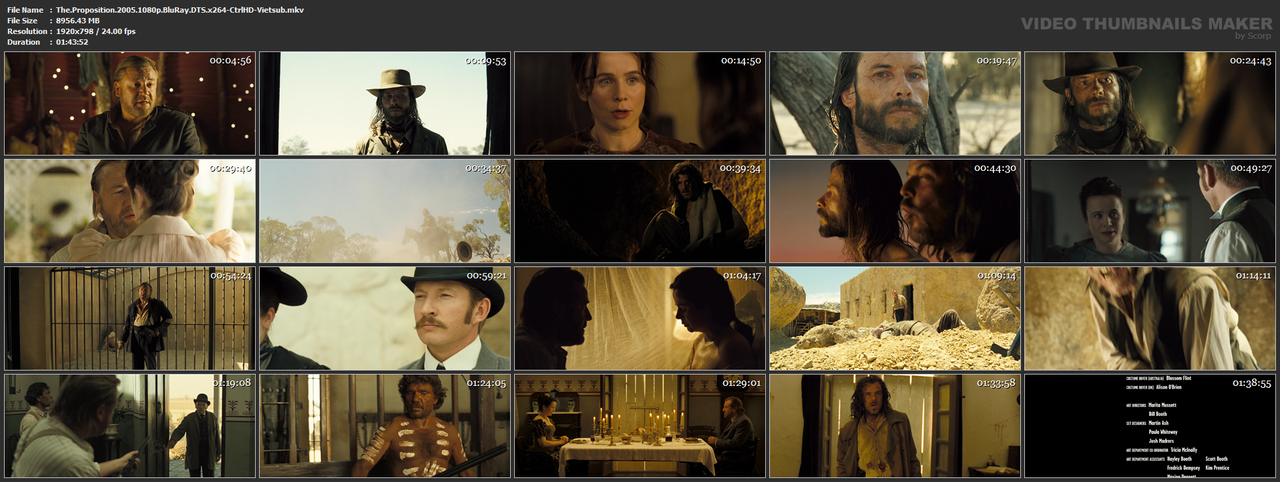The height and width of the screenshot is (482, 1280).
Task: Choose the thumbnail at 00:44:30
Action: point(895,210)
